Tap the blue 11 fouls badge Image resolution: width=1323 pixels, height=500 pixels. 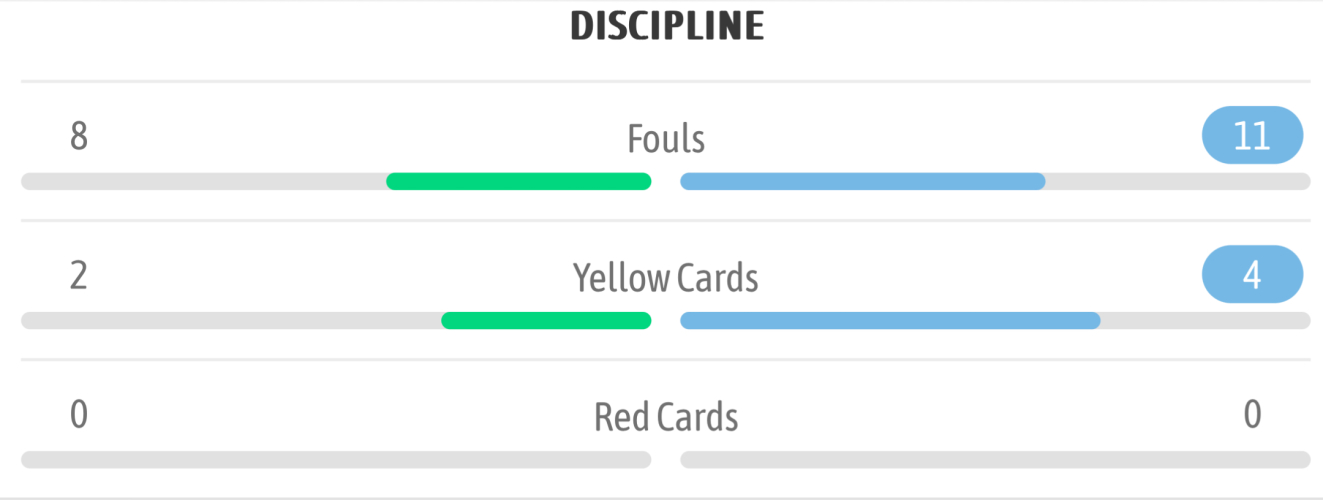[x=1252, y=135]
